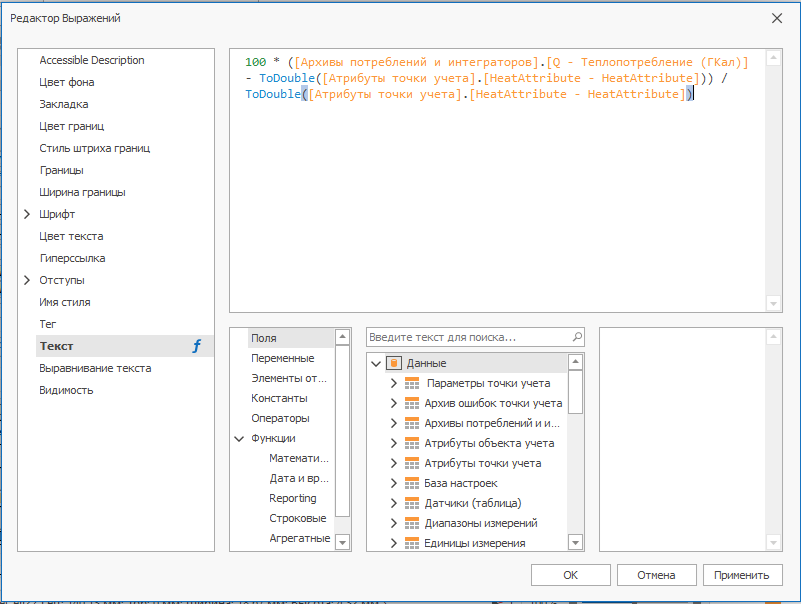
Task: Open the Математи... functions subcategory
Action: (x=299, y=458)
